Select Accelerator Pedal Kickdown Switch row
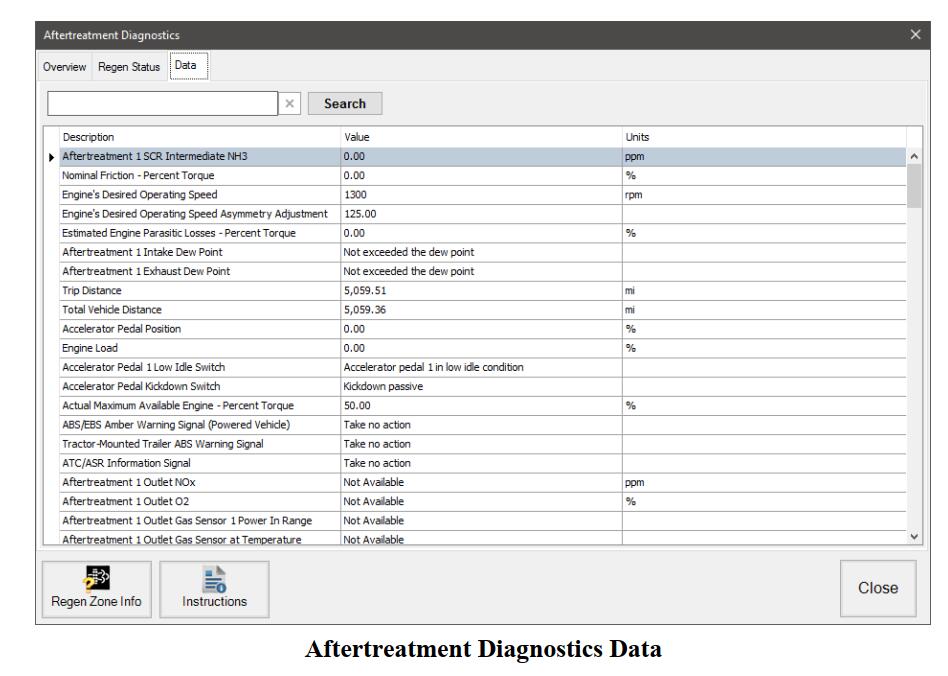The width and height of the screenshot is (948, 676). point(482,386)
